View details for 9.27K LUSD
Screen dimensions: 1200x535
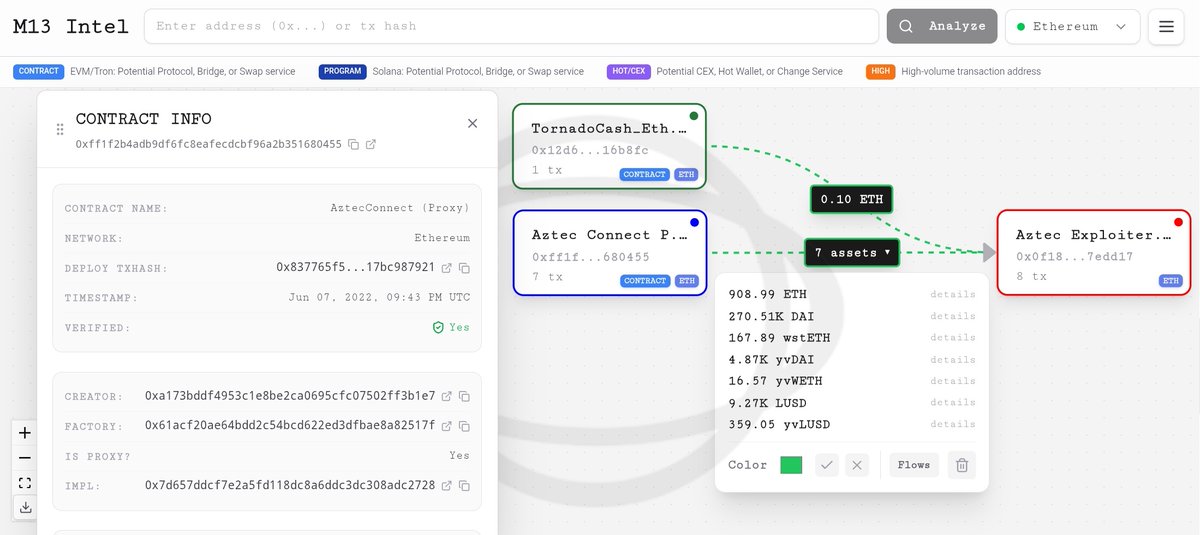point(953,403)
